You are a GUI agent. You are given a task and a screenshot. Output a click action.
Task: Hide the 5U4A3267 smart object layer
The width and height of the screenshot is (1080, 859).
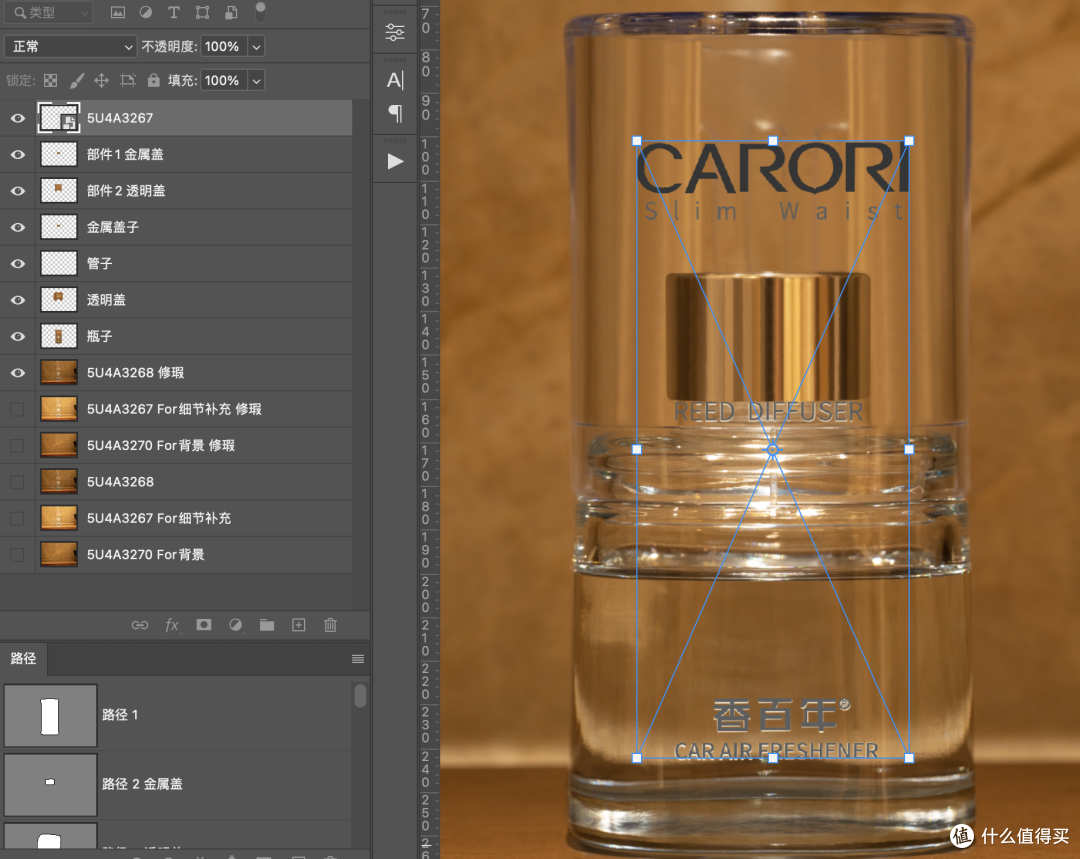pos(18,118)
